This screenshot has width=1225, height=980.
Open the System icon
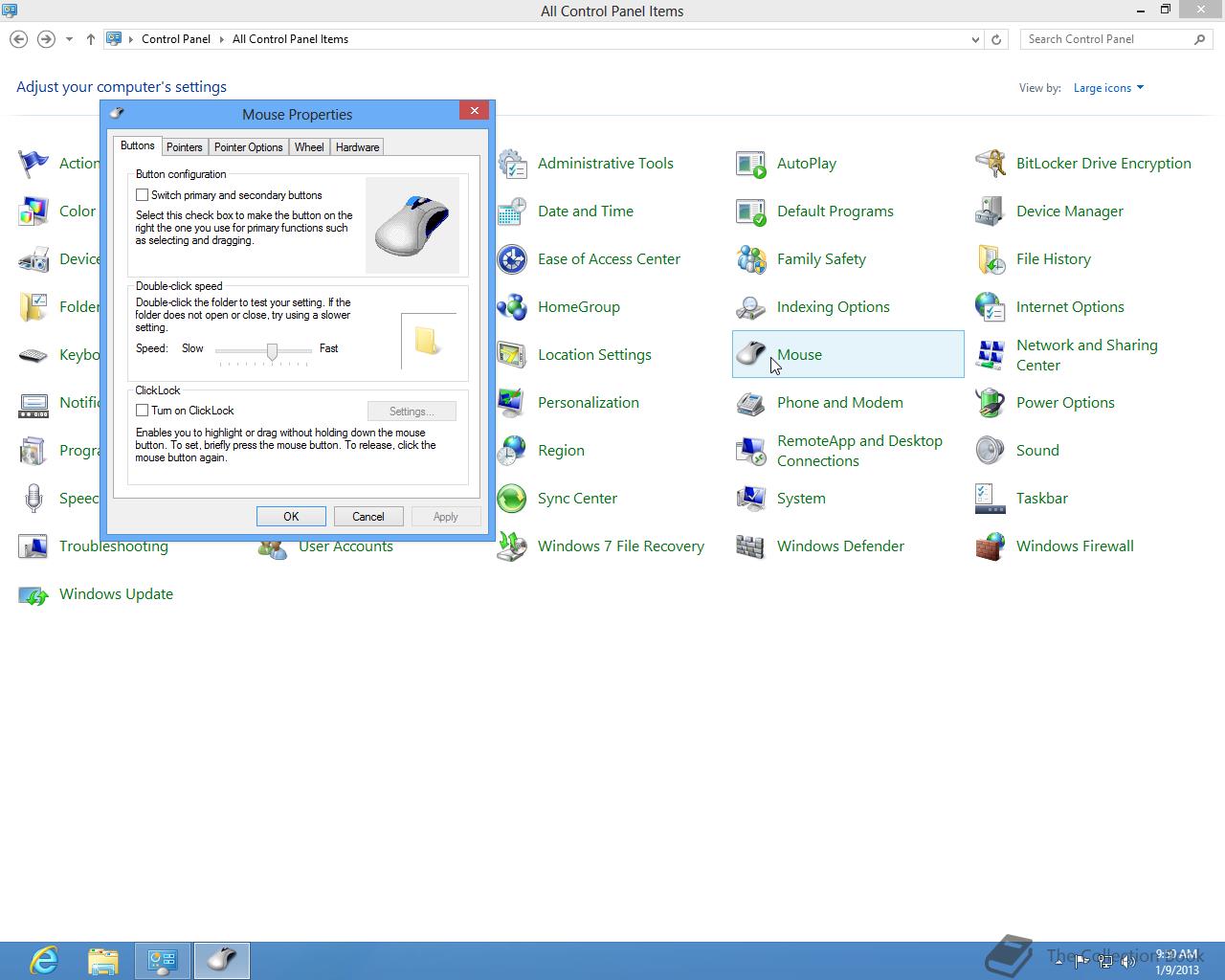point(751,499)
